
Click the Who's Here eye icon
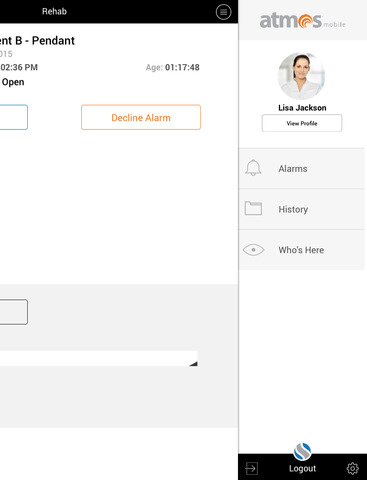point(253,250)
